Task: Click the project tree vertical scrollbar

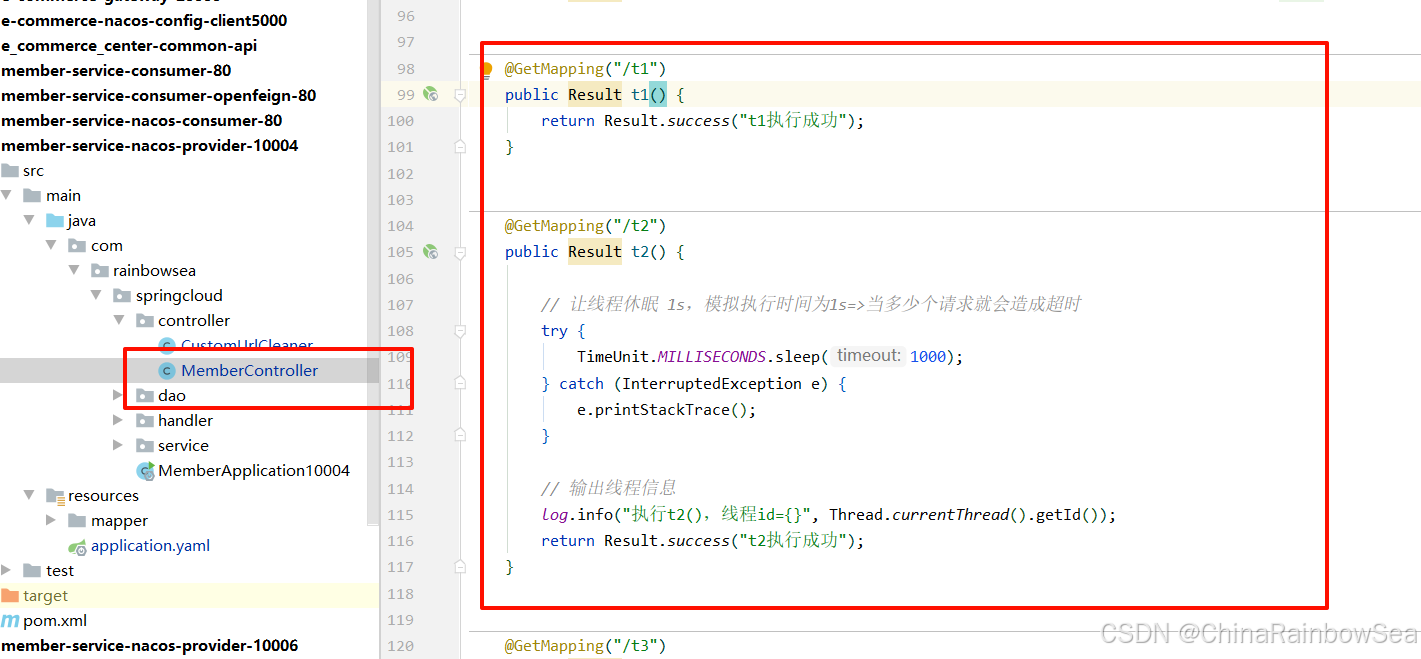Action: point(374,263)
